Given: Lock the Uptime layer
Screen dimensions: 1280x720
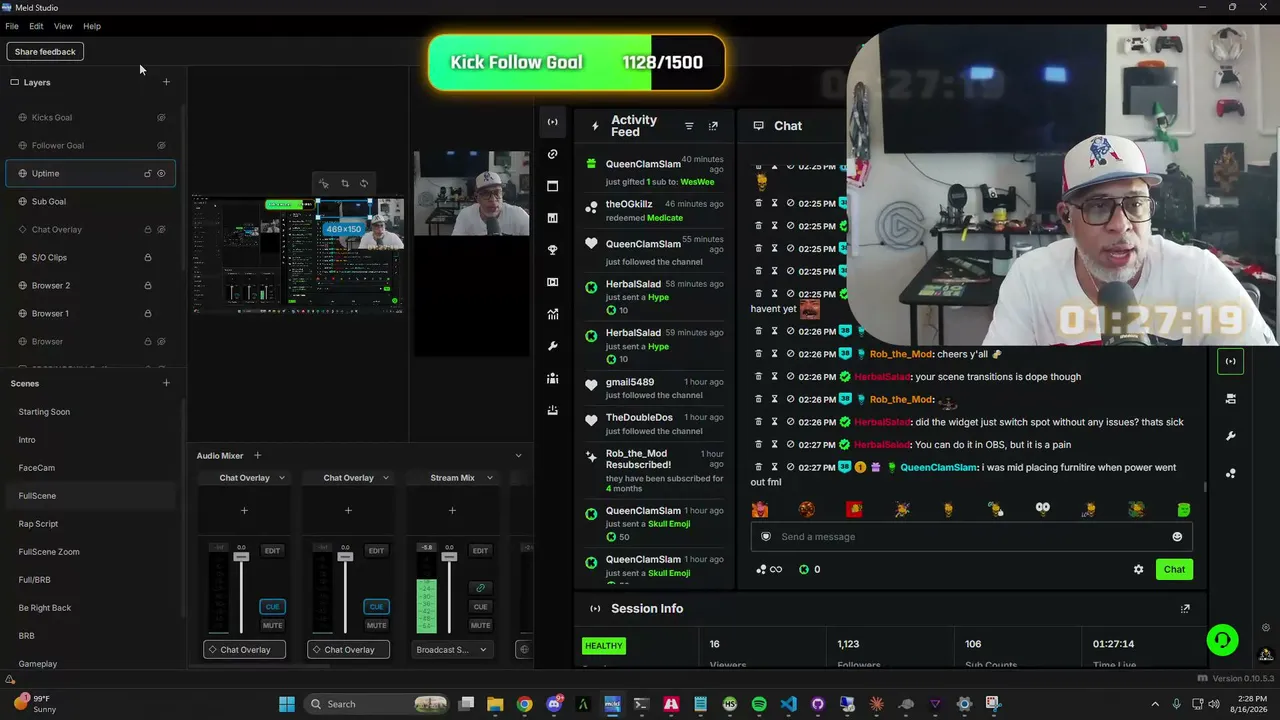Looking at the screenshot, I should point(148,173).
